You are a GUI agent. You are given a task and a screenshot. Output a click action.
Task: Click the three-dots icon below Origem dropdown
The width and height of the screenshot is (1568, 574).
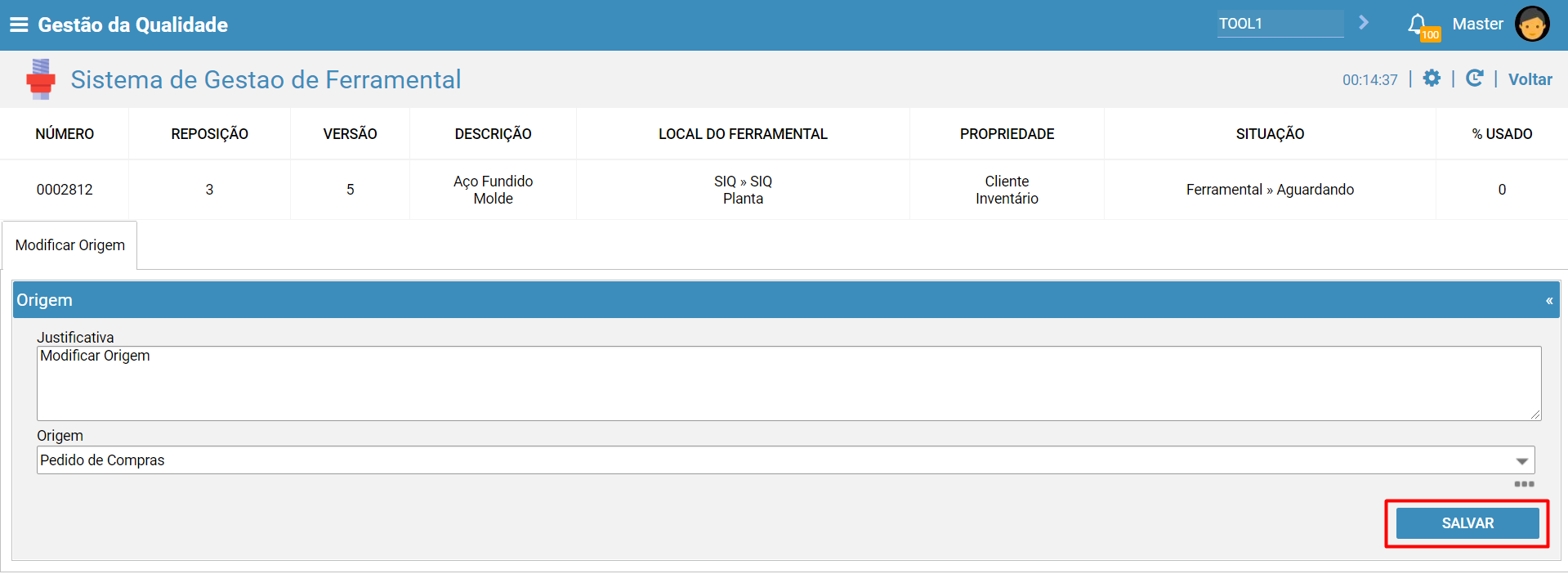[1524, 484]
